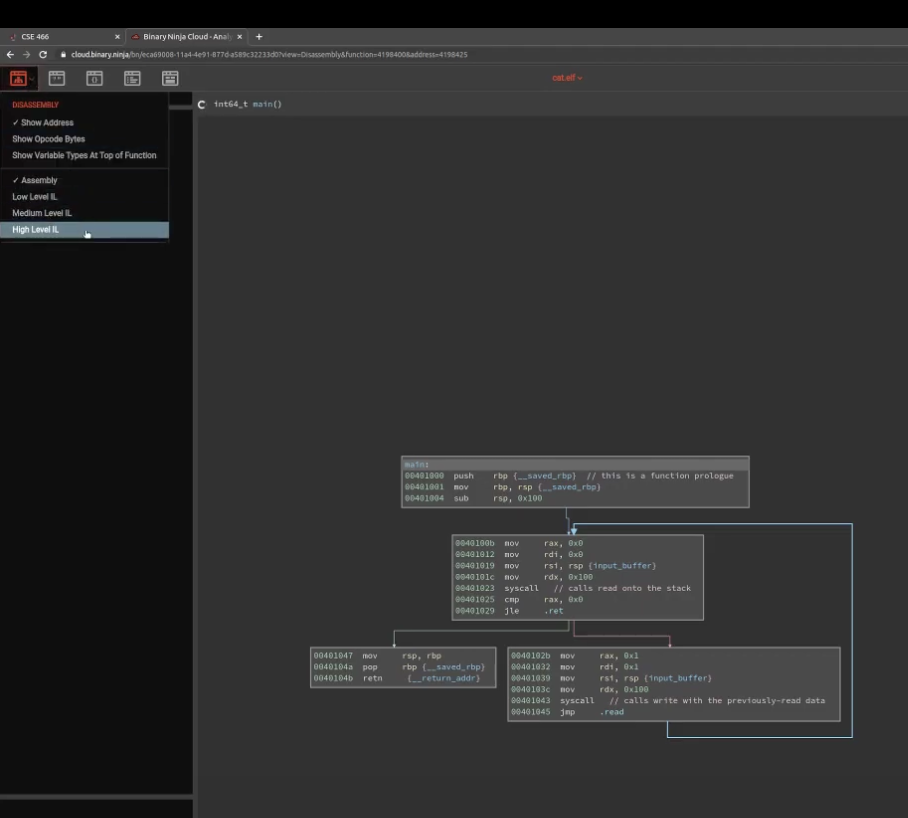Image resolution: width=908 pixels, height=818 pixels.
Task: Click the curly-braces view icon in toolbar
Action: tap(95, 78)
